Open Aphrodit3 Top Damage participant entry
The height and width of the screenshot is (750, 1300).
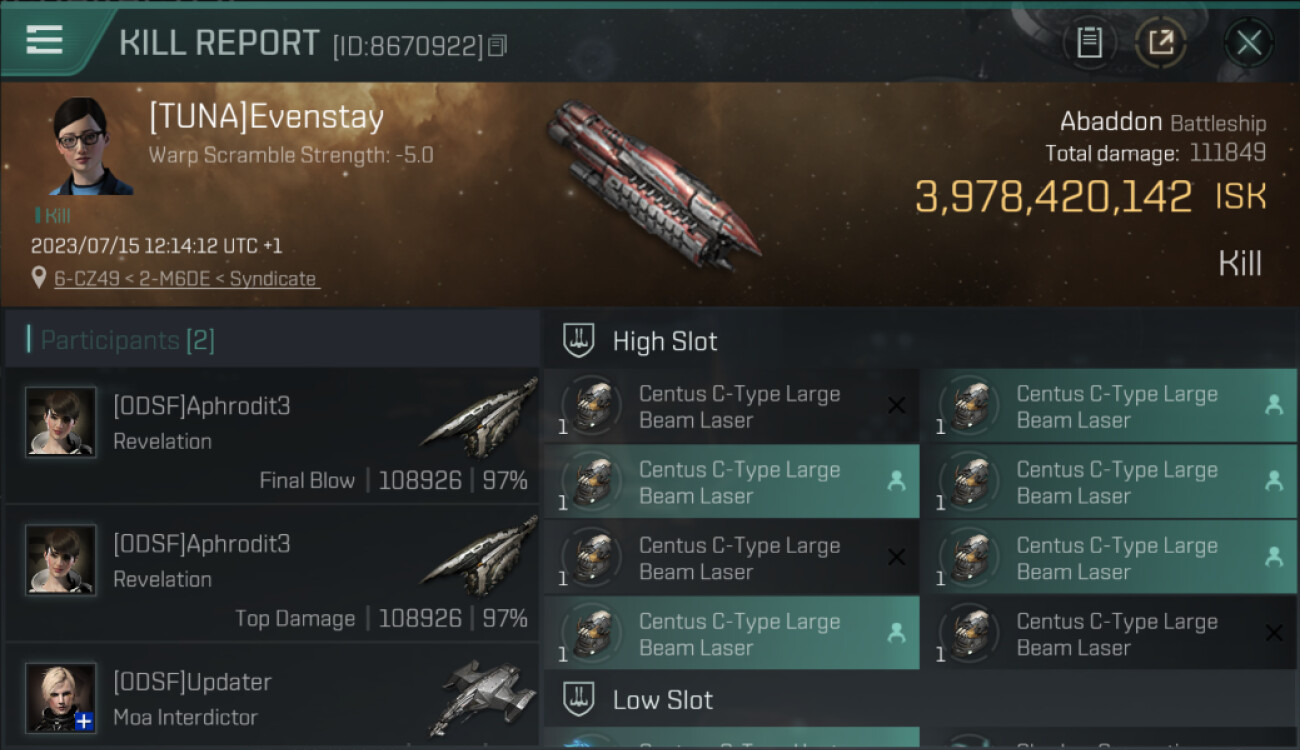(270, 573)
